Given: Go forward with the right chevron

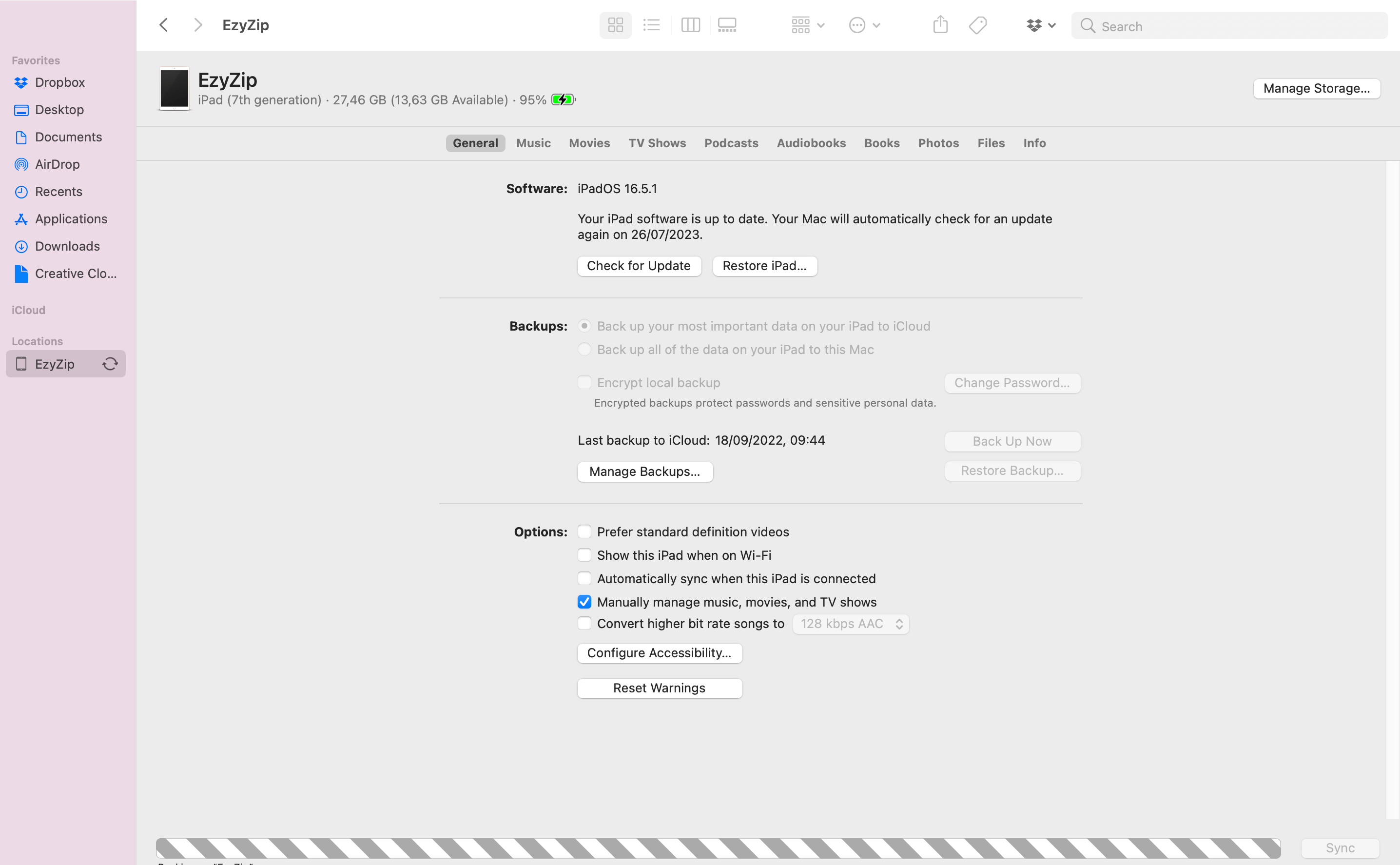Looking at the screenshot, I should pyautogui.click(x=198, y=25).
